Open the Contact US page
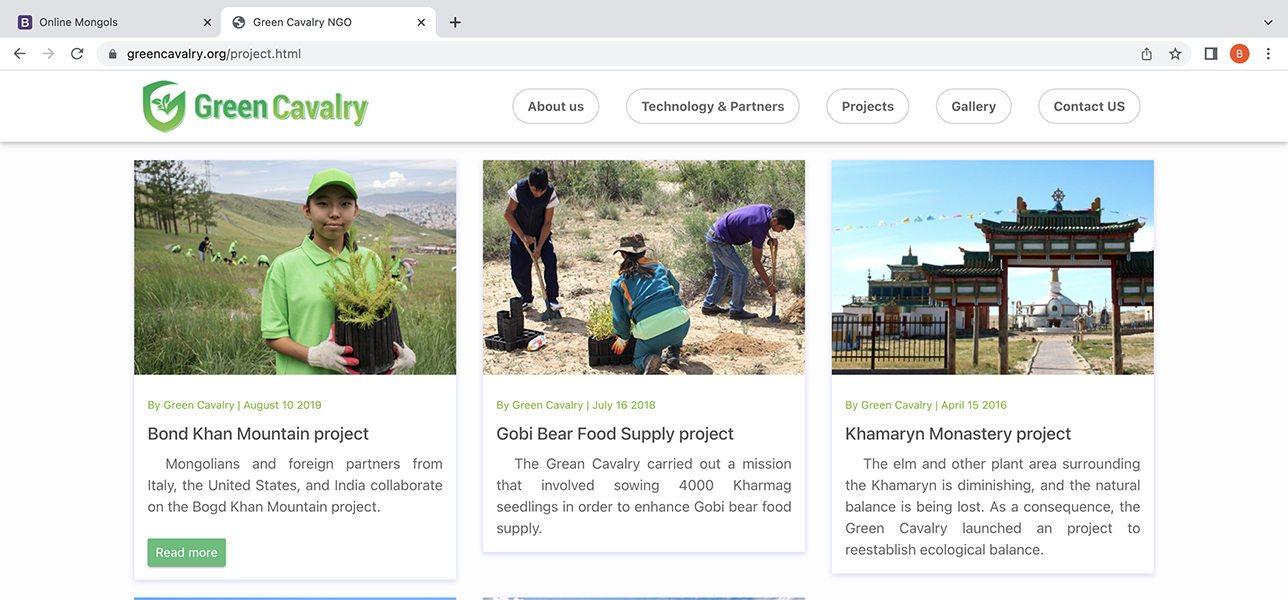Screen dimensions: 1288x600 click(1089, 107)
